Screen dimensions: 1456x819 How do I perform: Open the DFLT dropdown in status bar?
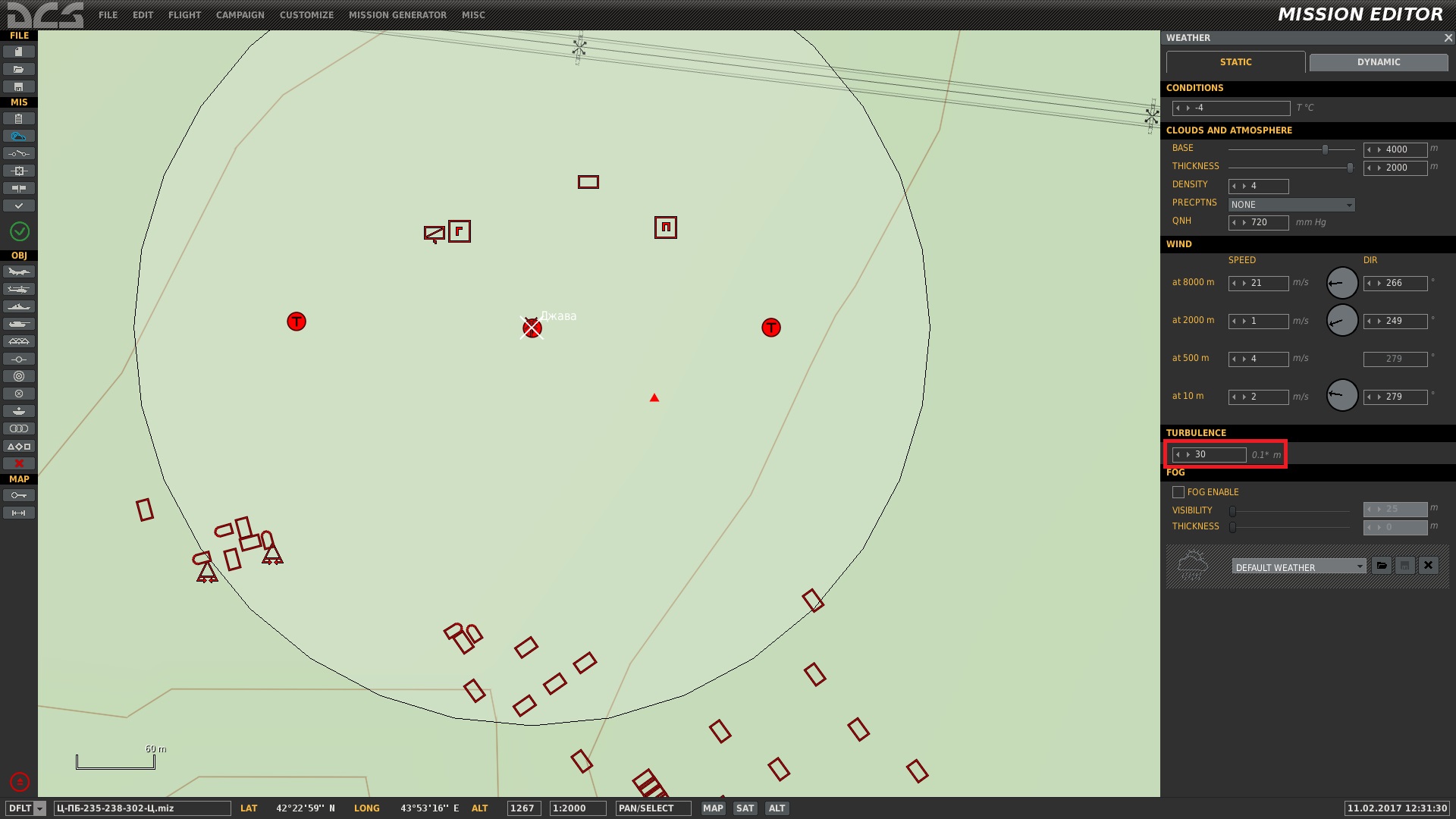tap(26, 808)
